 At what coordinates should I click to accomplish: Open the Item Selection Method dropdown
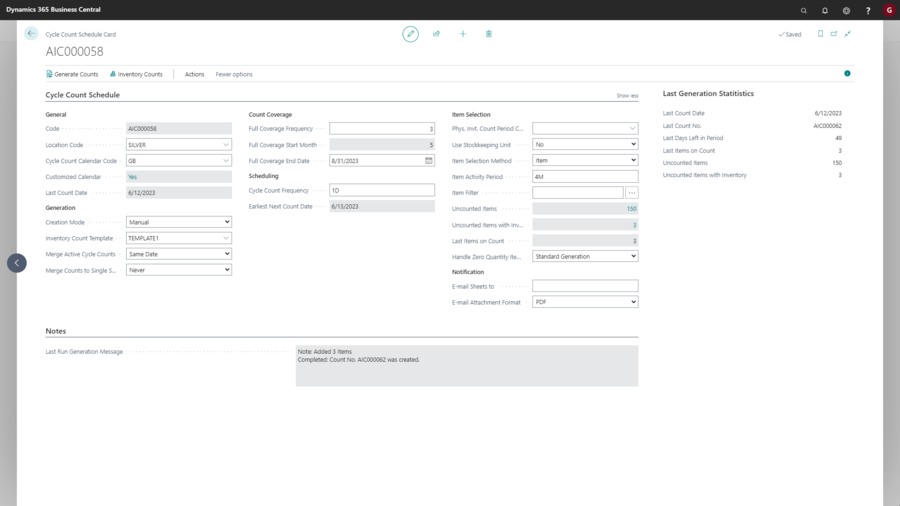(585, 160)
